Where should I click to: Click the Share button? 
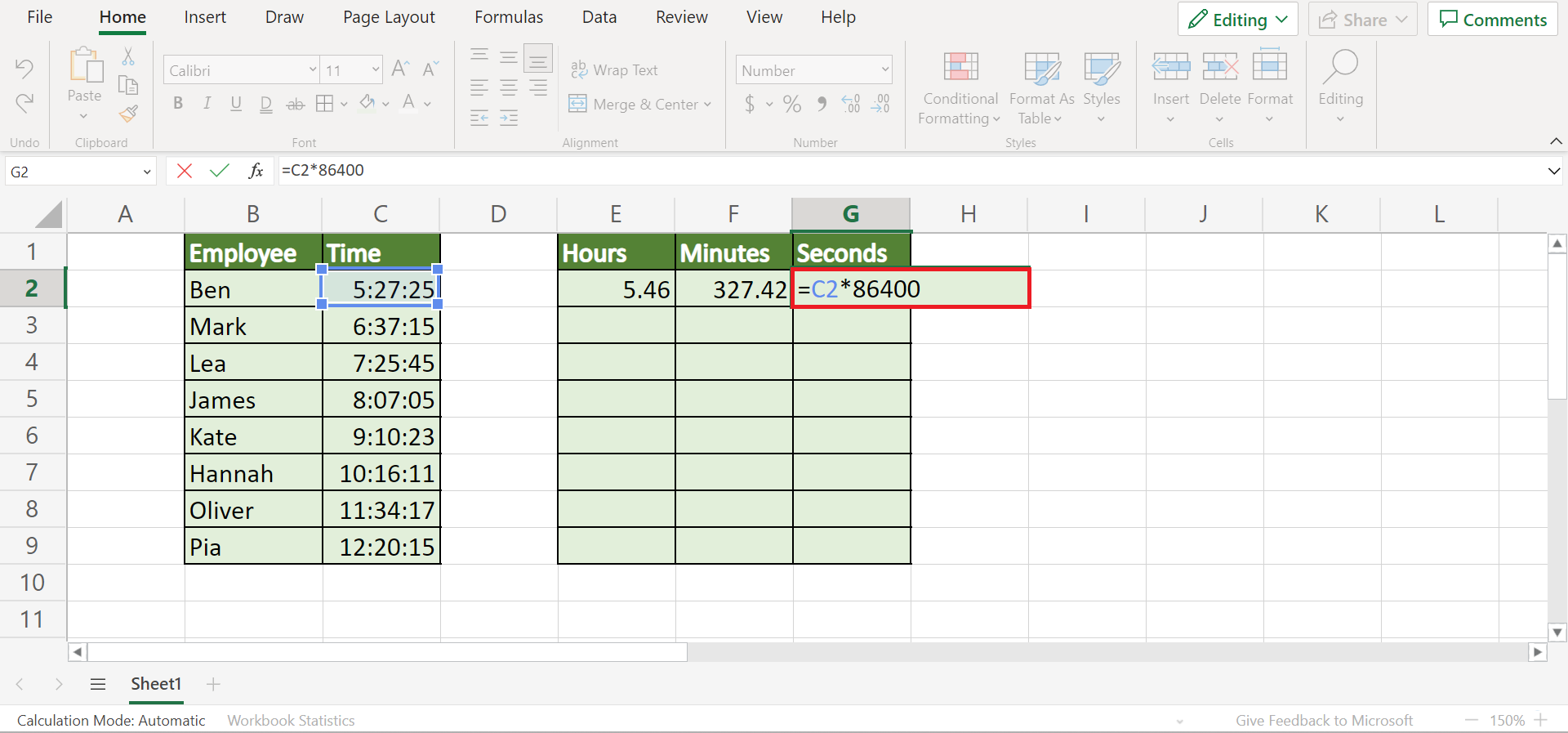(x=1363, y=20)
